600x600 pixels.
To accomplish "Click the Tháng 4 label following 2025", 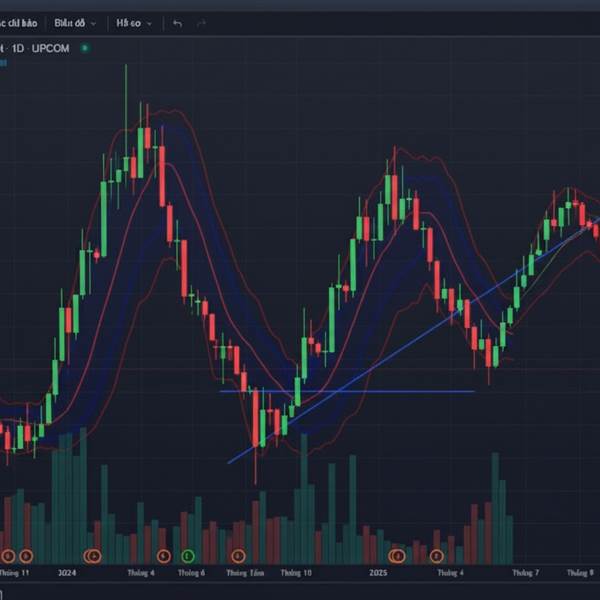I will click(450, 573).
